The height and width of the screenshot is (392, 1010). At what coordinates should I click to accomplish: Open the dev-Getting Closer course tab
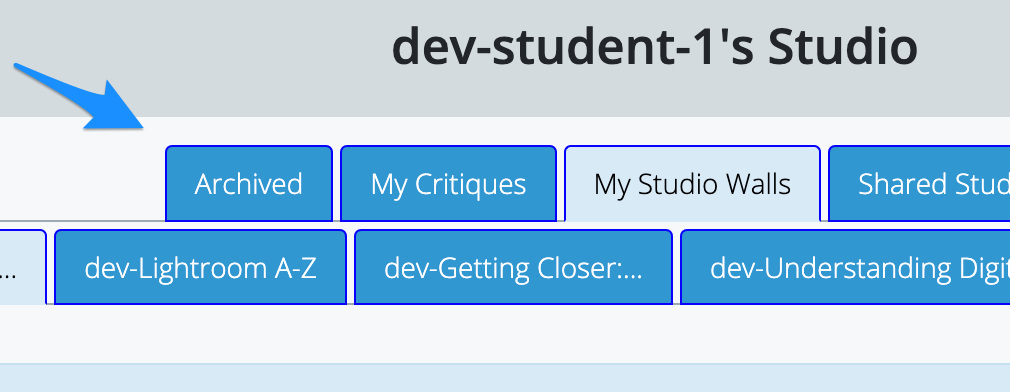click(513, 267)
